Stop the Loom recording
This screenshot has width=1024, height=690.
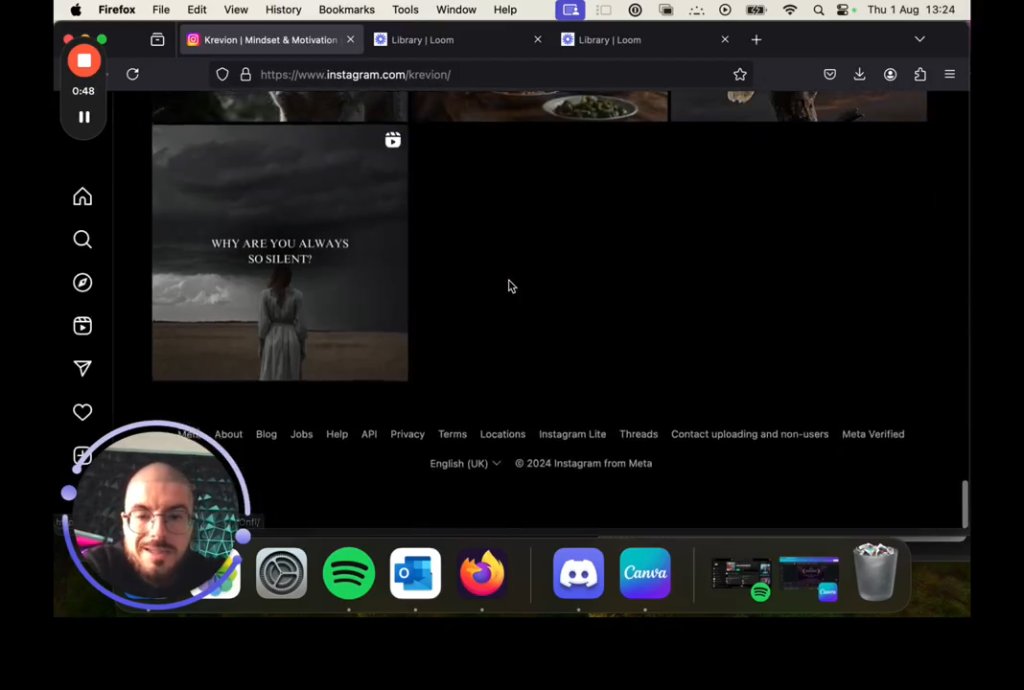click(x=84, y=61)
